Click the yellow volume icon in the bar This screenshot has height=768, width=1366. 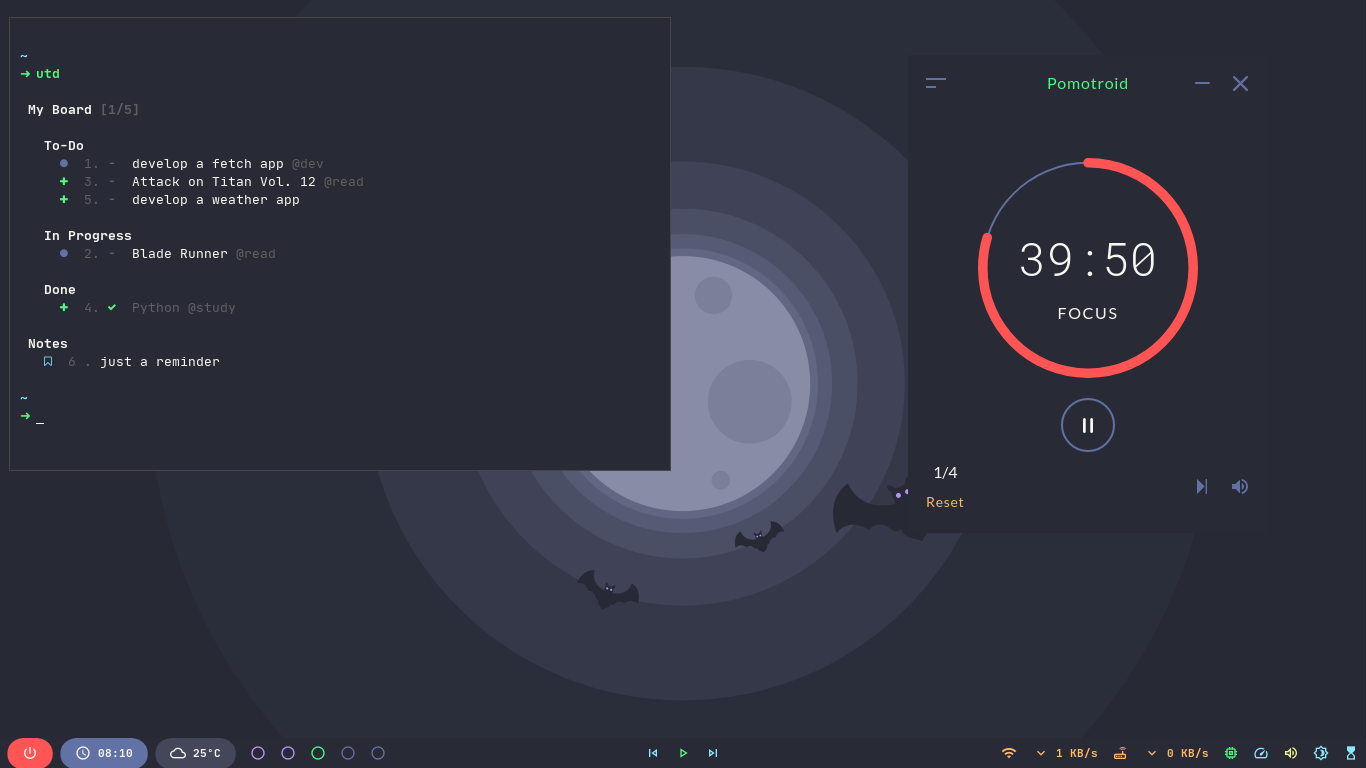1291,753
